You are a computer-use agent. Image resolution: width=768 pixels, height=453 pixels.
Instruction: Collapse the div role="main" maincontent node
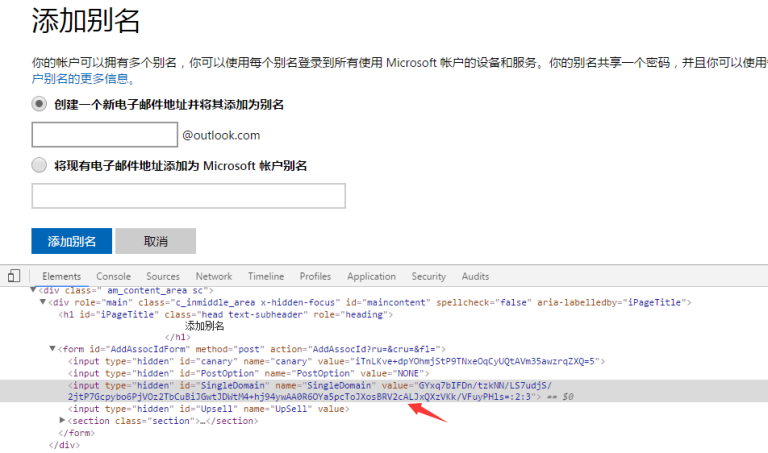(x=43, y=302)
